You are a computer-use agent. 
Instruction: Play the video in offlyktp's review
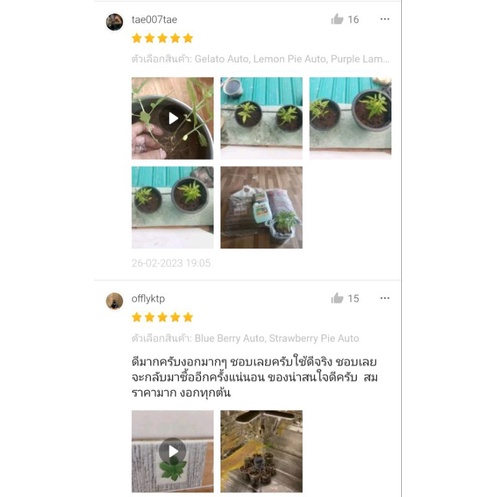click(173, 451)
